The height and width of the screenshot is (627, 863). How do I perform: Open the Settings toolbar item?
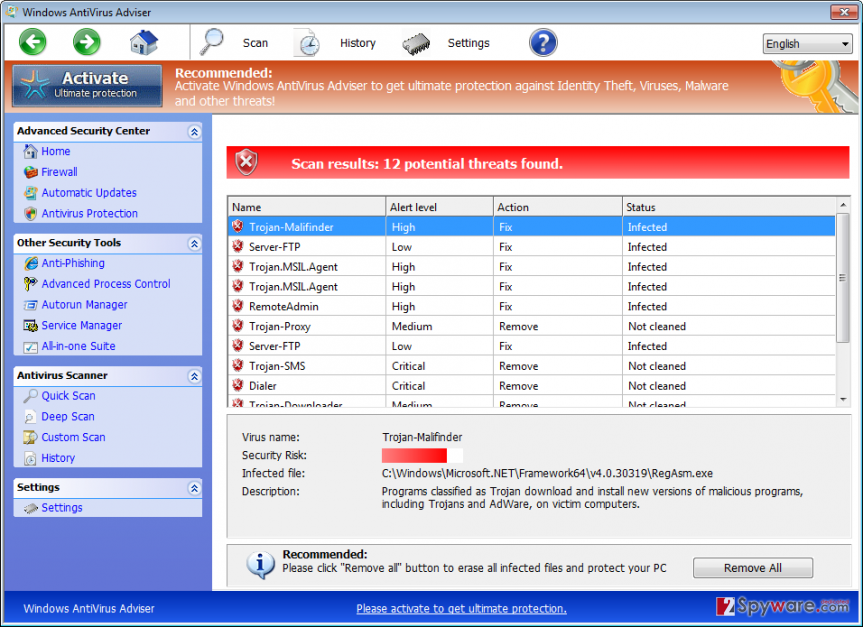[x=468, y=43]
